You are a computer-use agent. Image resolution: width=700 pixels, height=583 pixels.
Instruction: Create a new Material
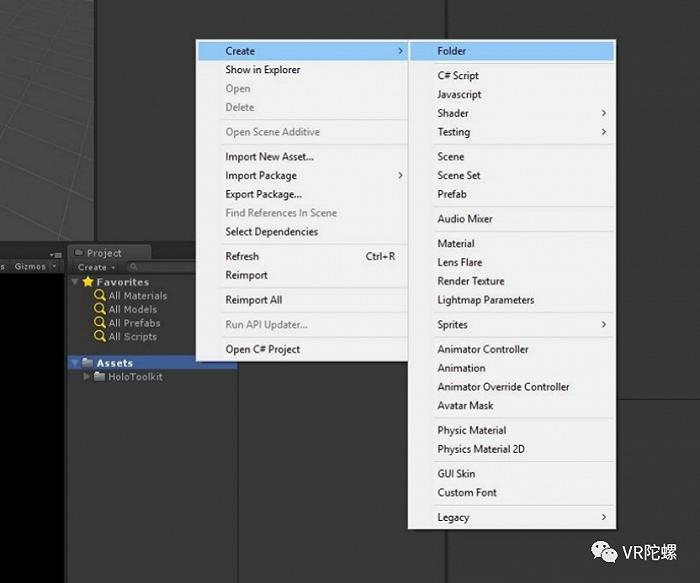pos(512,243)
